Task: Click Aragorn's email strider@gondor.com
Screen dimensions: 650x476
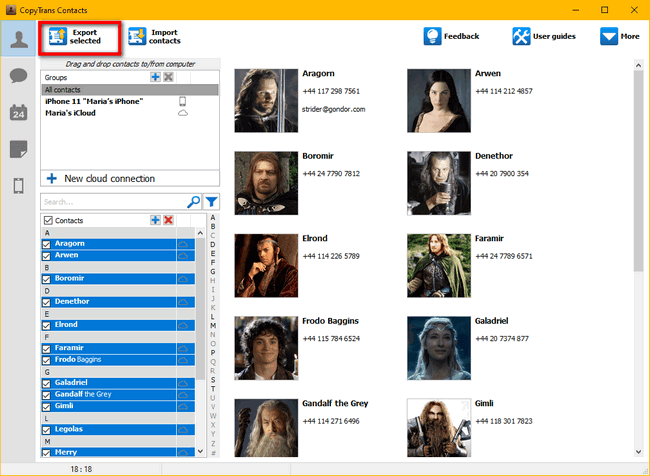Action: click(334, 109)
